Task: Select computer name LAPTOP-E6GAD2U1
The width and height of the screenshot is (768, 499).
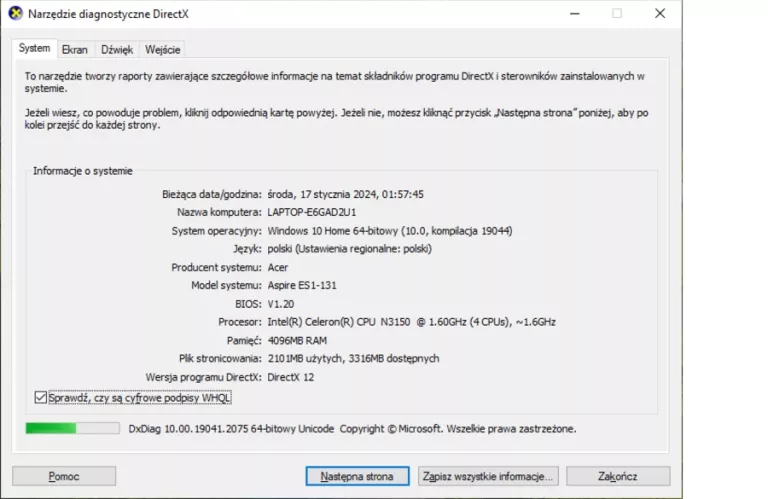Action: pyautogui.click(x=312, y=212)
